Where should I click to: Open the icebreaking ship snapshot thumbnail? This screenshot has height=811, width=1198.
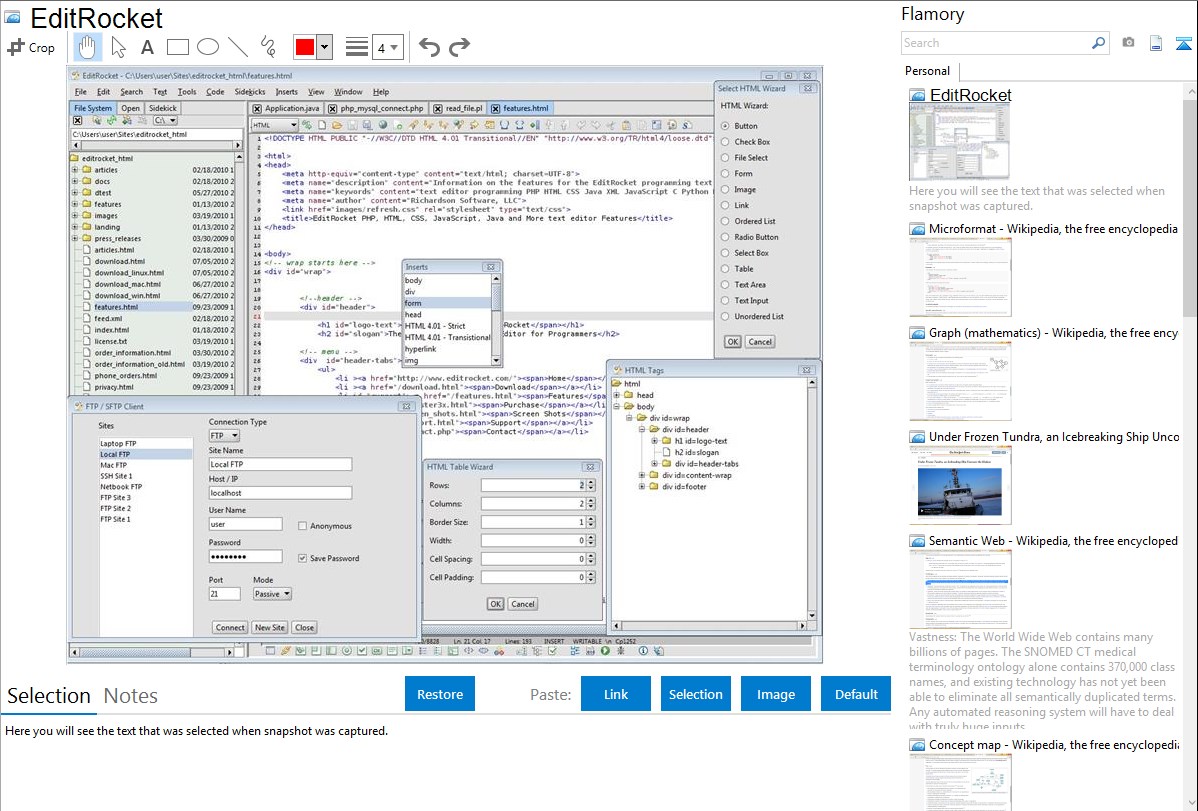tap(960, 486)
